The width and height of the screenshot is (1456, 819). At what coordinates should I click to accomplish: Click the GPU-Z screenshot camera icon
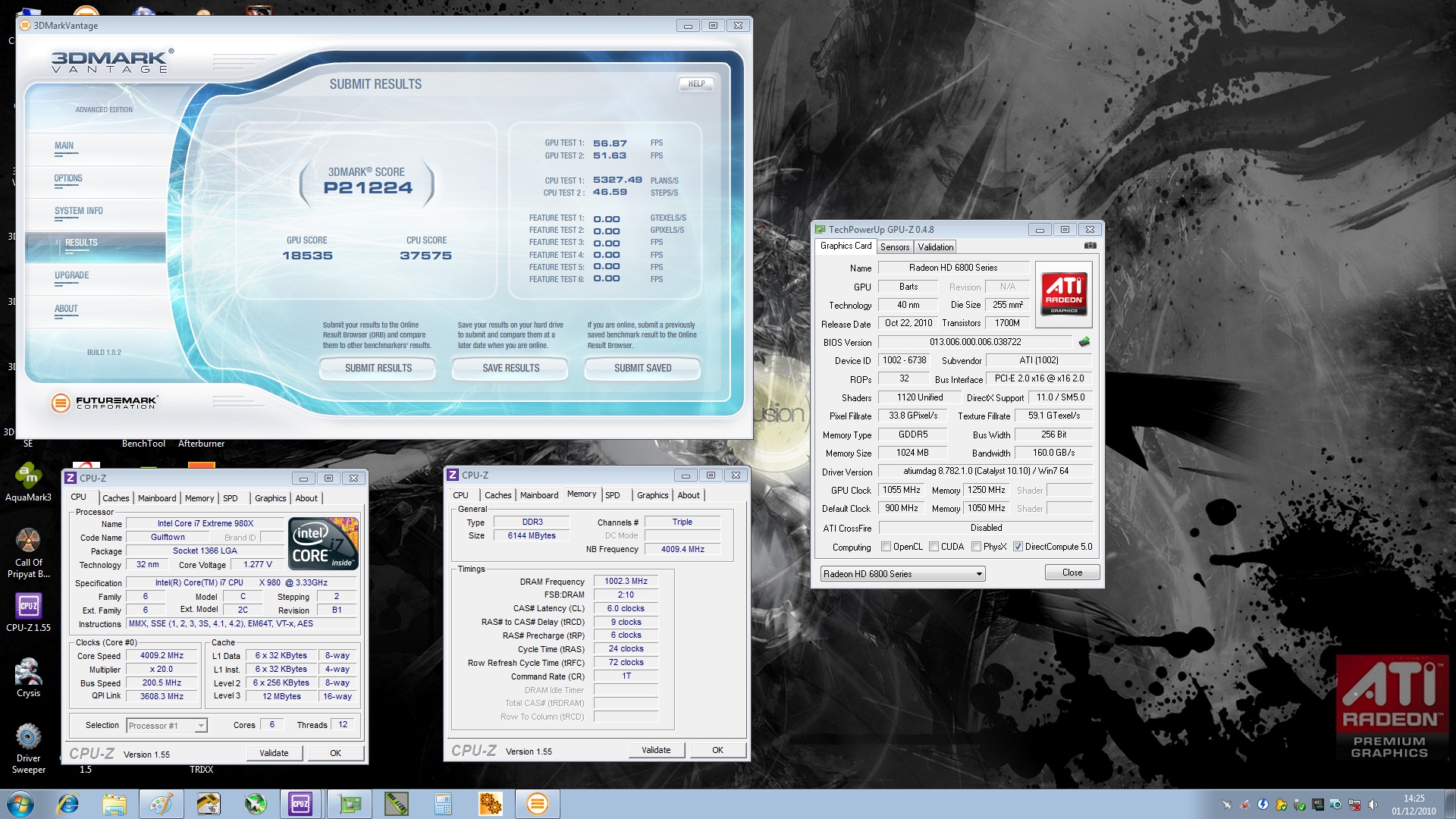click(1090, 246)
